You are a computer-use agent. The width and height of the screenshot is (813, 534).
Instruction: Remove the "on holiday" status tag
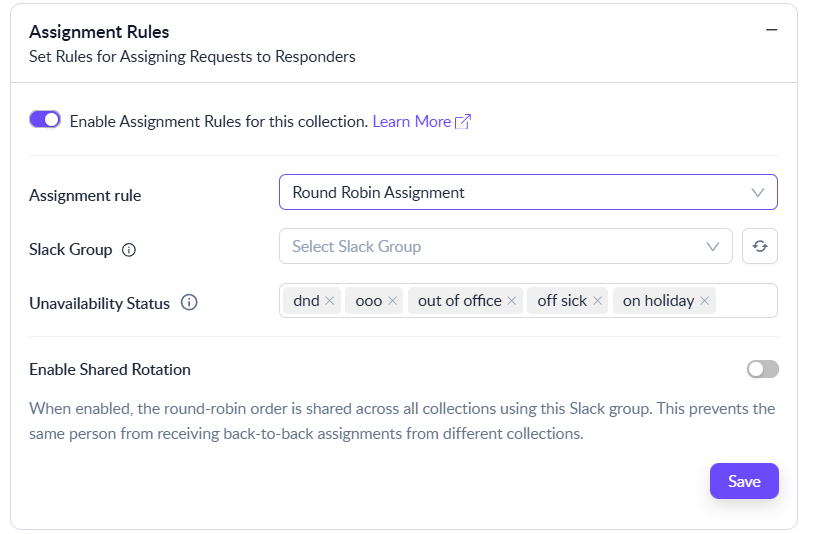(x=705, y=301)
